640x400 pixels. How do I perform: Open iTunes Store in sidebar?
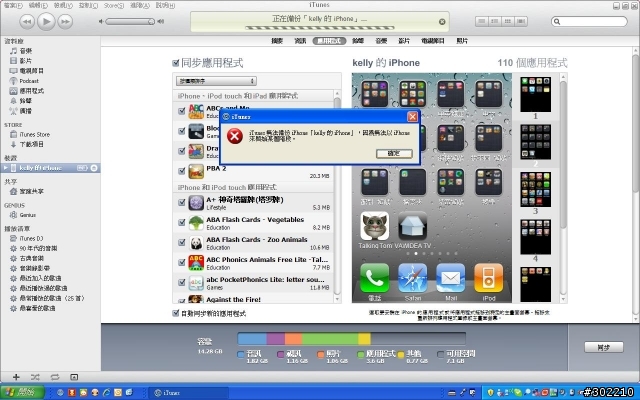(35, 134)
